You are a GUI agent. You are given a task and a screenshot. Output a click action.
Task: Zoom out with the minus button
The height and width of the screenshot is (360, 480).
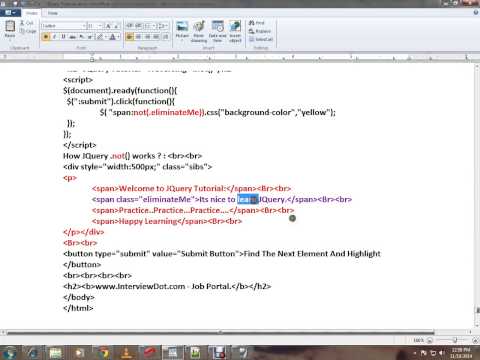430,340
